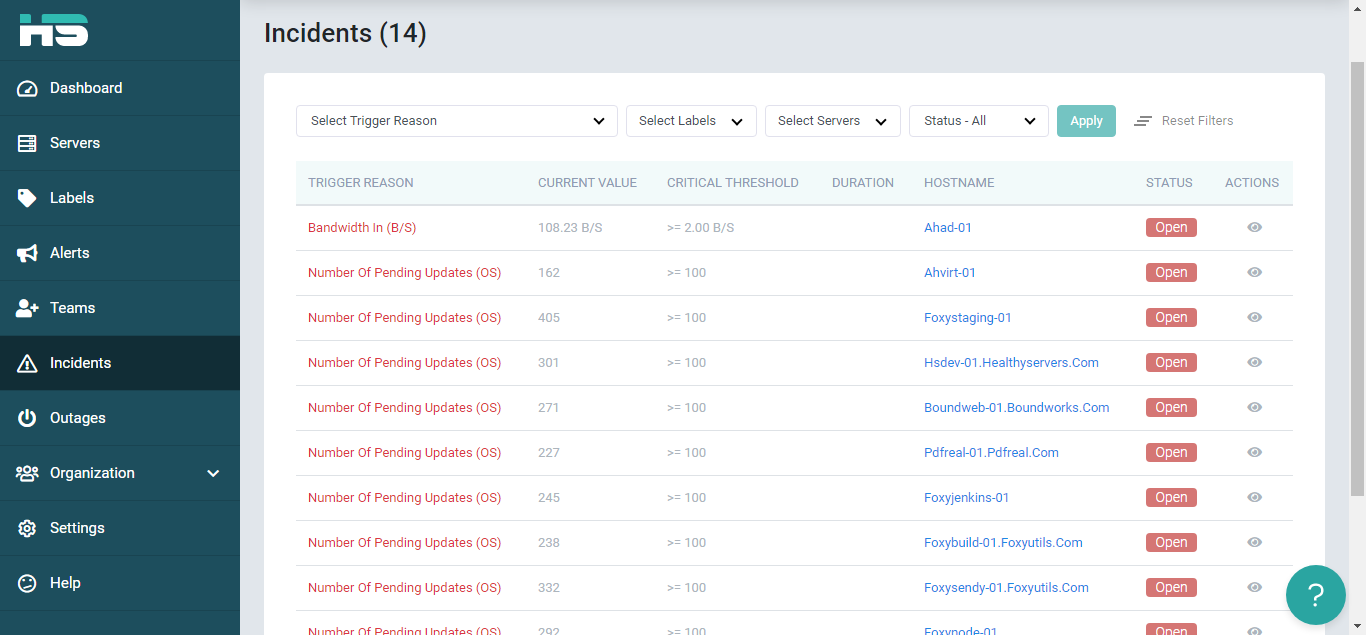Screen dimensions: 1366x635
Task: Open the Ahvirt-01 hostname link
Action: click(950, 273)
